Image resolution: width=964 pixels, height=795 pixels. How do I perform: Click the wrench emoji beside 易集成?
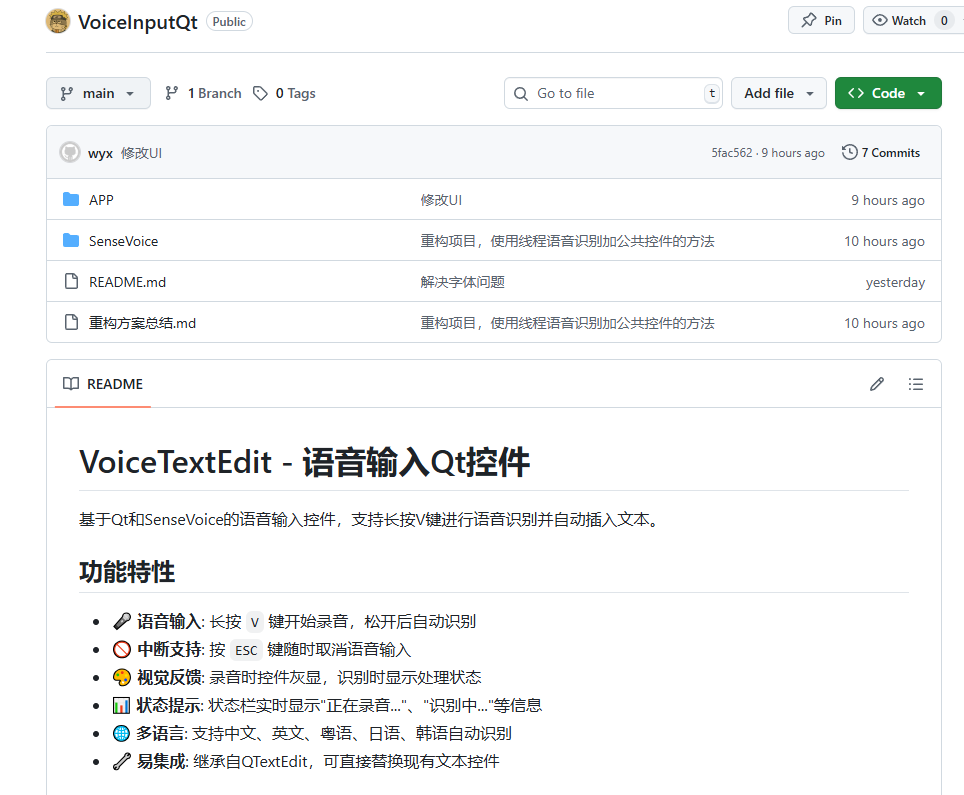pos(122,762)
